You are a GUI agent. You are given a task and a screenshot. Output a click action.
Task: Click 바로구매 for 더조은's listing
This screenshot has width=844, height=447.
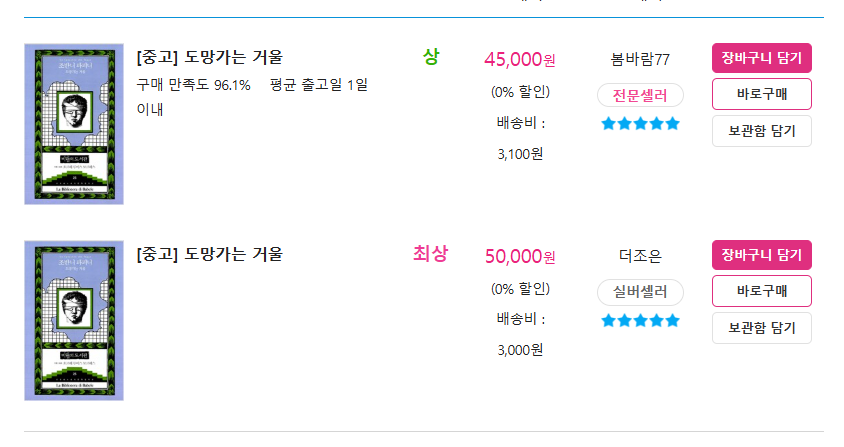coord(762,291)
